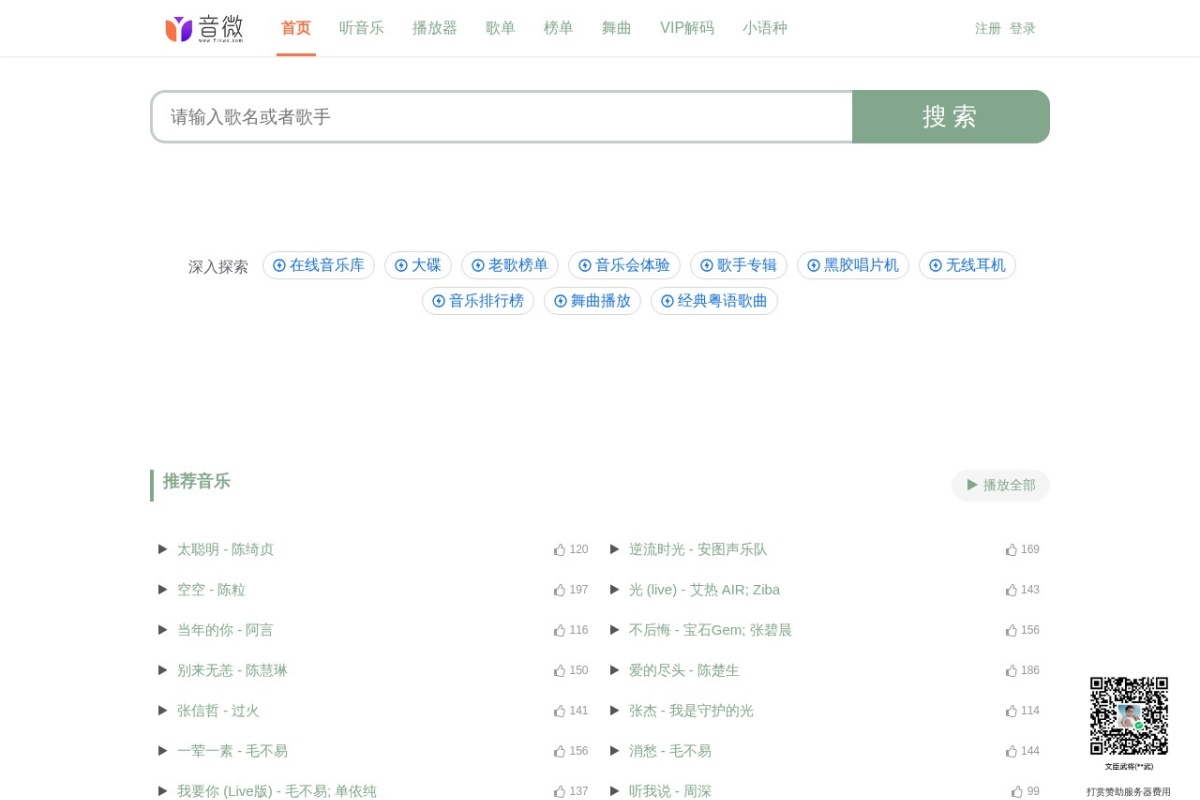Hit the play triangle for 张信哲 - 过火
The height and width of the screenshot is (800, 1200).
(x=163, y=710)
